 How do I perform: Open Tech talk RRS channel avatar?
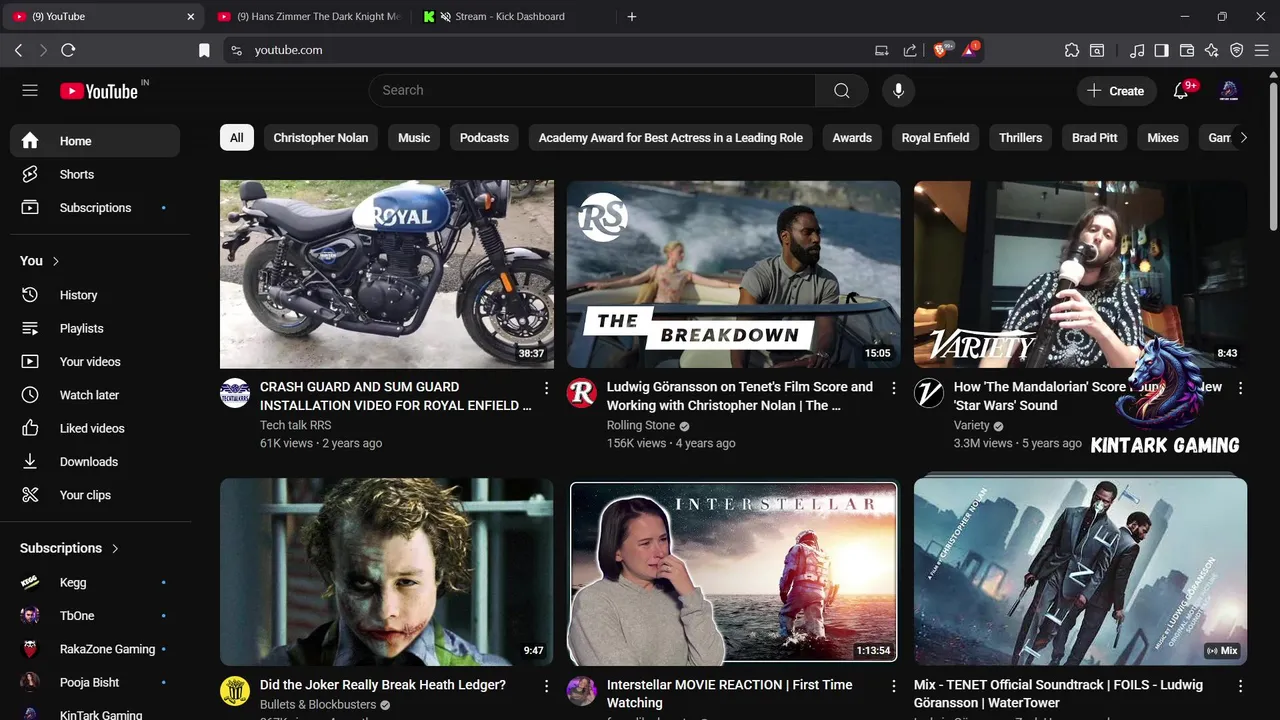[235, 393]
